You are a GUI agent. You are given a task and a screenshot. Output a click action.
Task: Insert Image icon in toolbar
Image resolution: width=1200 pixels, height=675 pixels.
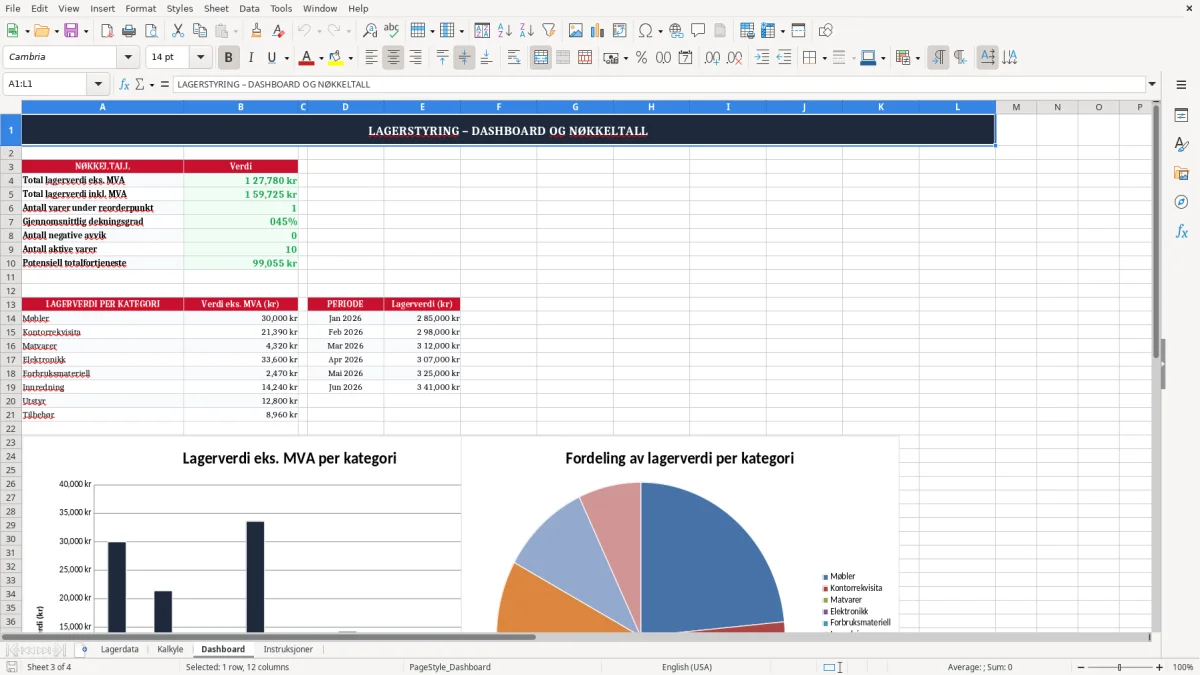click(576, 31)
